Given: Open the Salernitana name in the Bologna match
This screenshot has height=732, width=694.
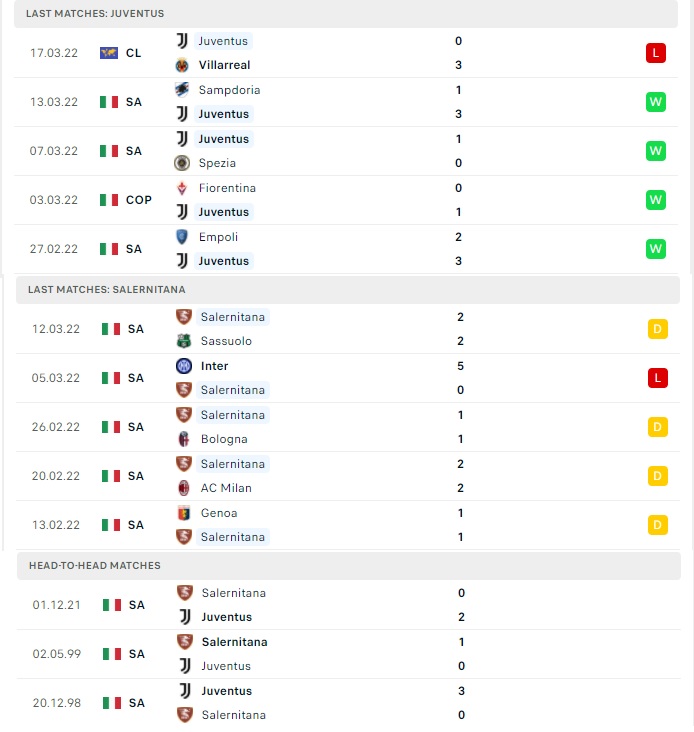Looking at the screenshot, I should (x=232, y=415).
